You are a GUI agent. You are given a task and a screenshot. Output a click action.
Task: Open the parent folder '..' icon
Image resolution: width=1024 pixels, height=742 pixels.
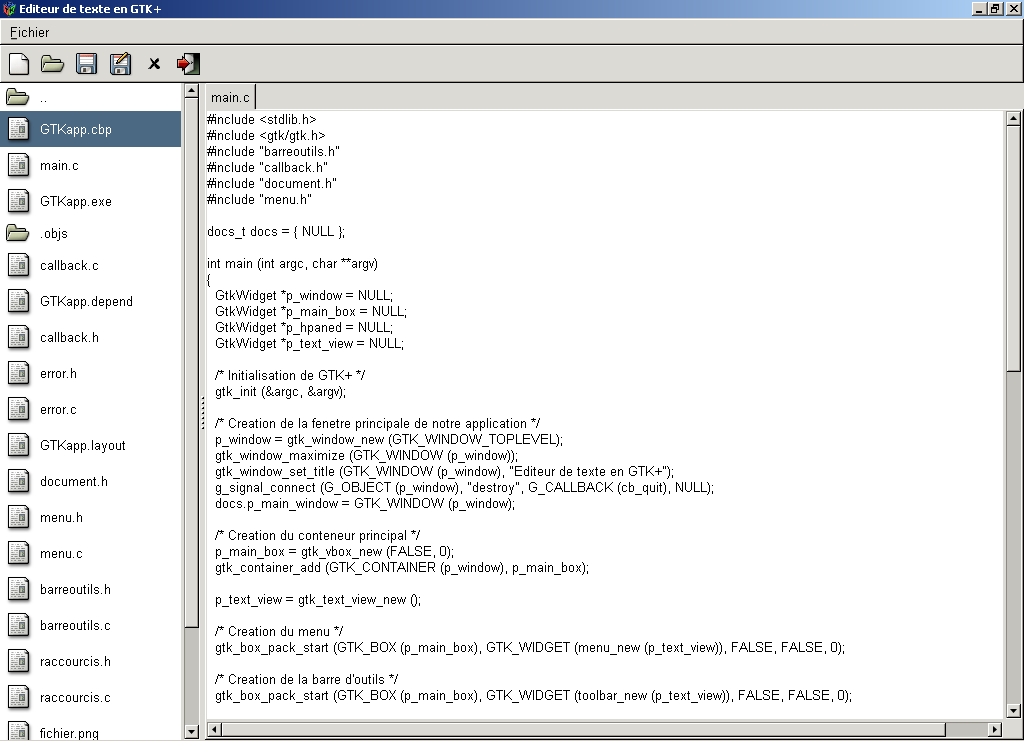pos(18,98)
